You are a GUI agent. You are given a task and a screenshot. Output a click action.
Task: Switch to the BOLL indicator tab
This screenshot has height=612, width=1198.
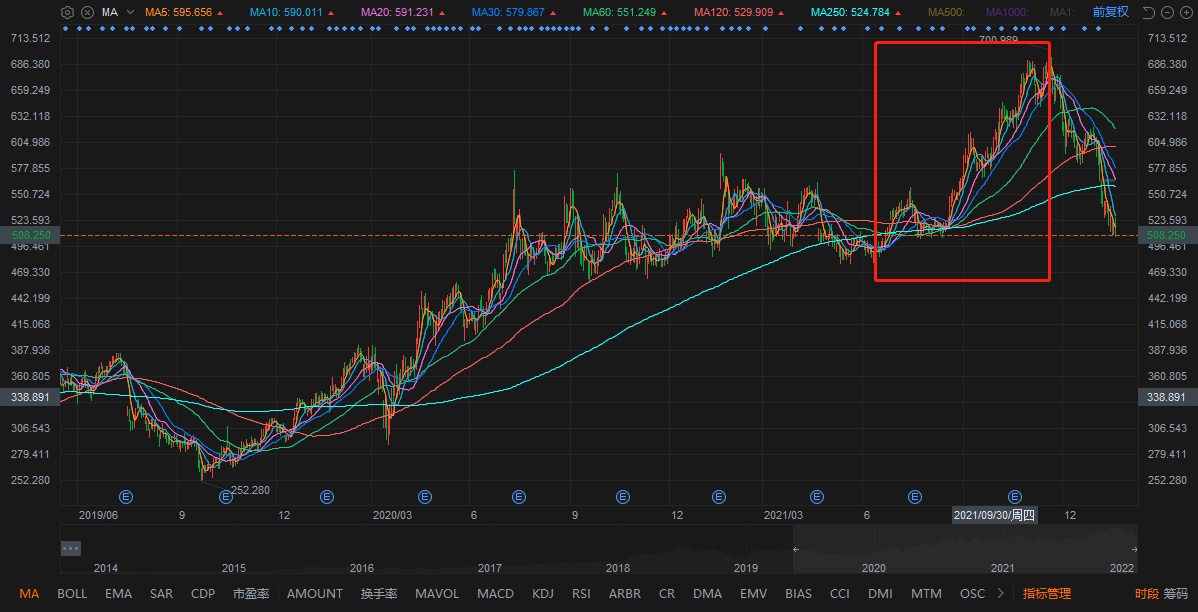click(x=72, y=593)
